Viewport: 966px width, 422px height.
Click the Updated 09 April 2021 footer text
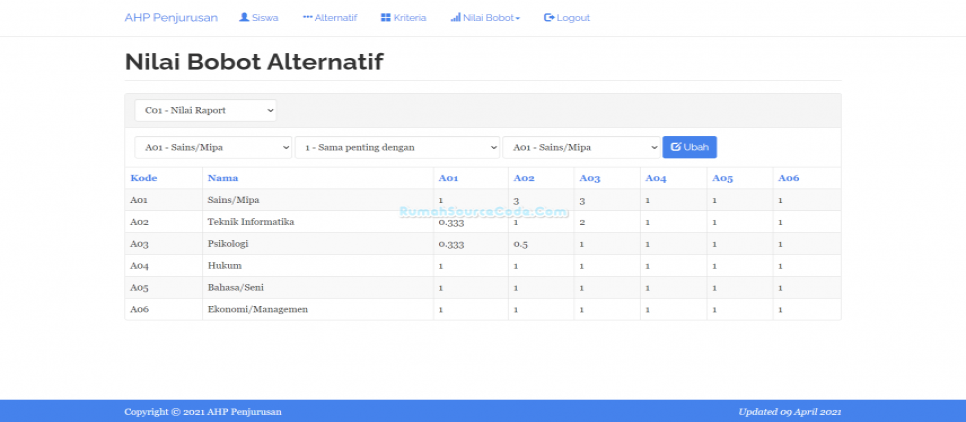pyautogui.click(x=790, y=412)
